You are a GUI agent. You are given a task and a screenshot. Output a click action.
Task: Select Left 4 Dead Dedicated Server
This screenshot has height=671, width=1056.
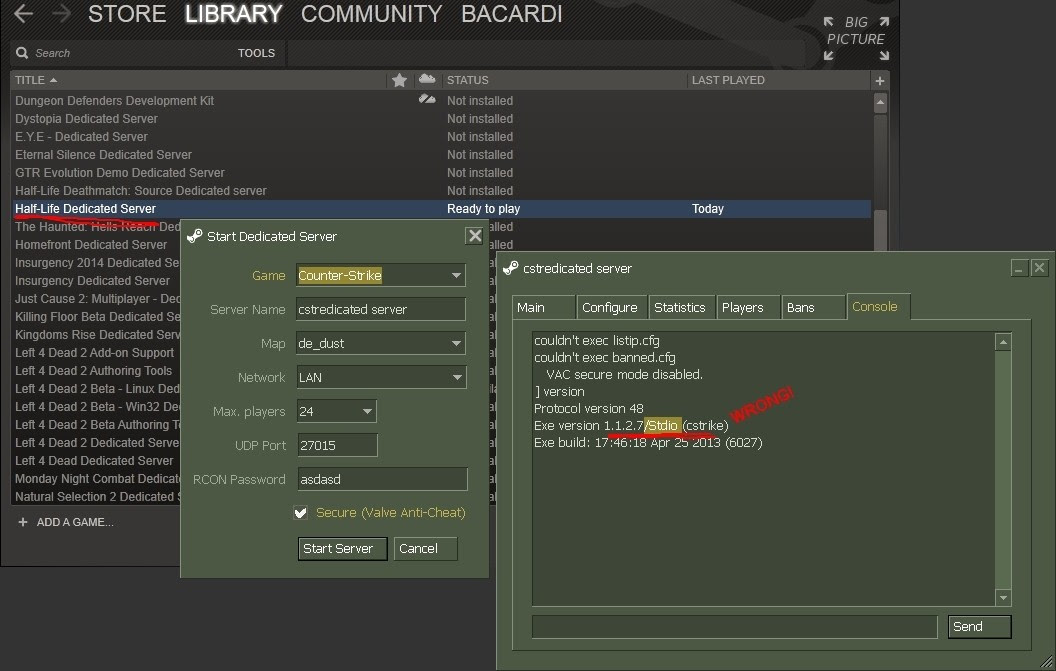point(94,461)
